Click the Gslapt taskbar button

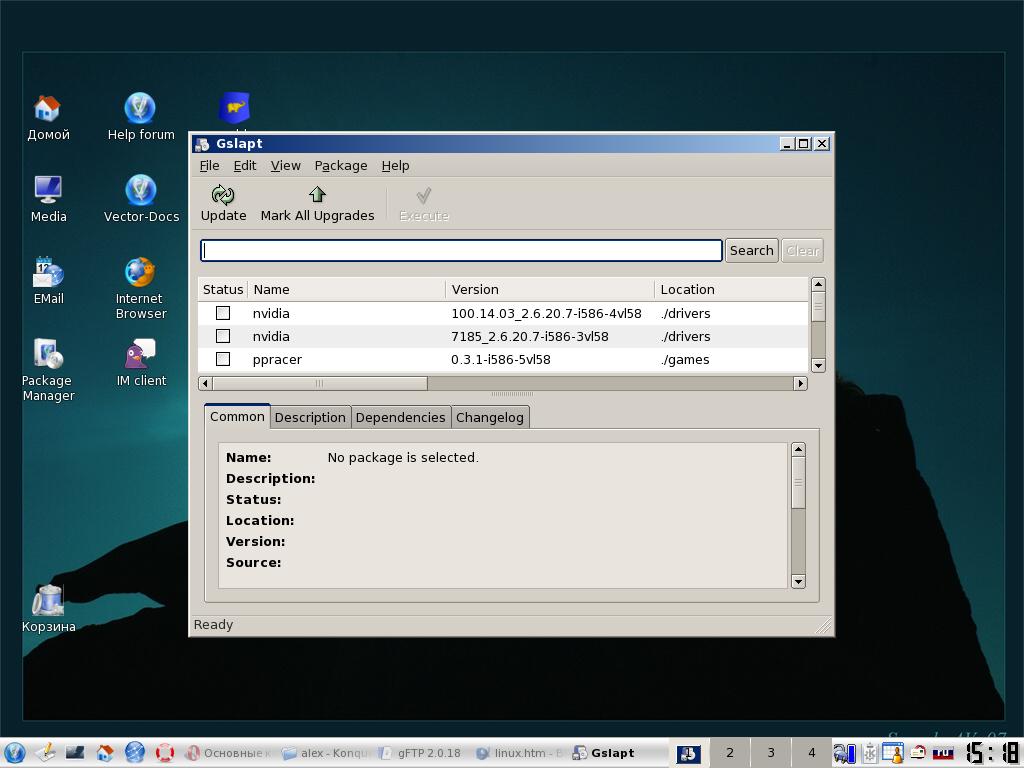(x=617, y=753)
